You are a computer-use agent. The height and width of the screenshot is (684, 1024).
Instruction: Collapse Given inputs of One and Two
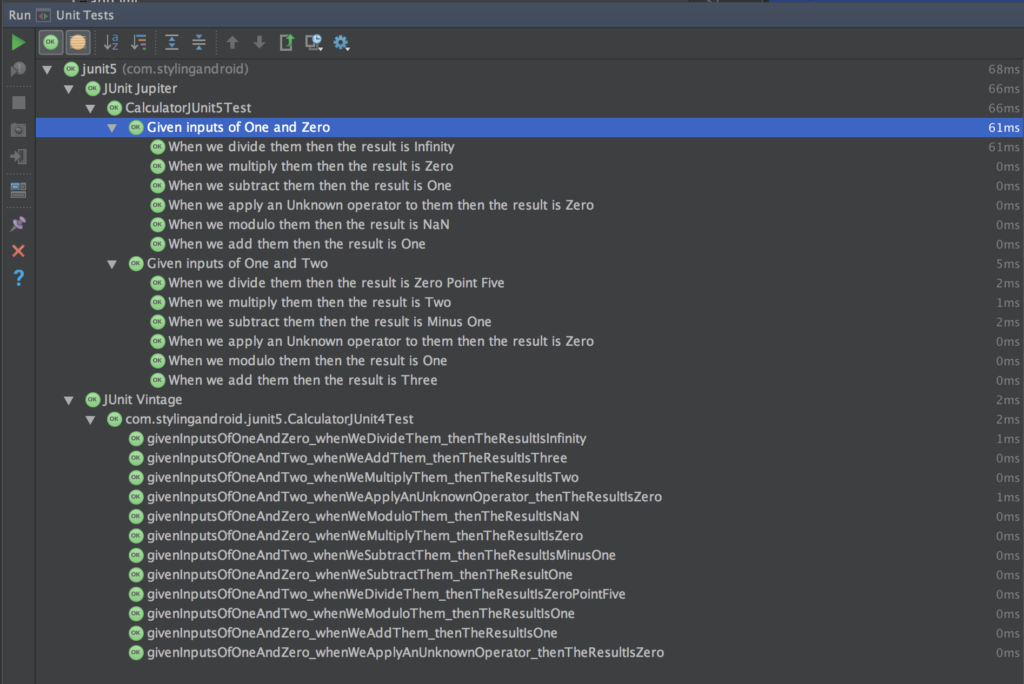(112, 264)
